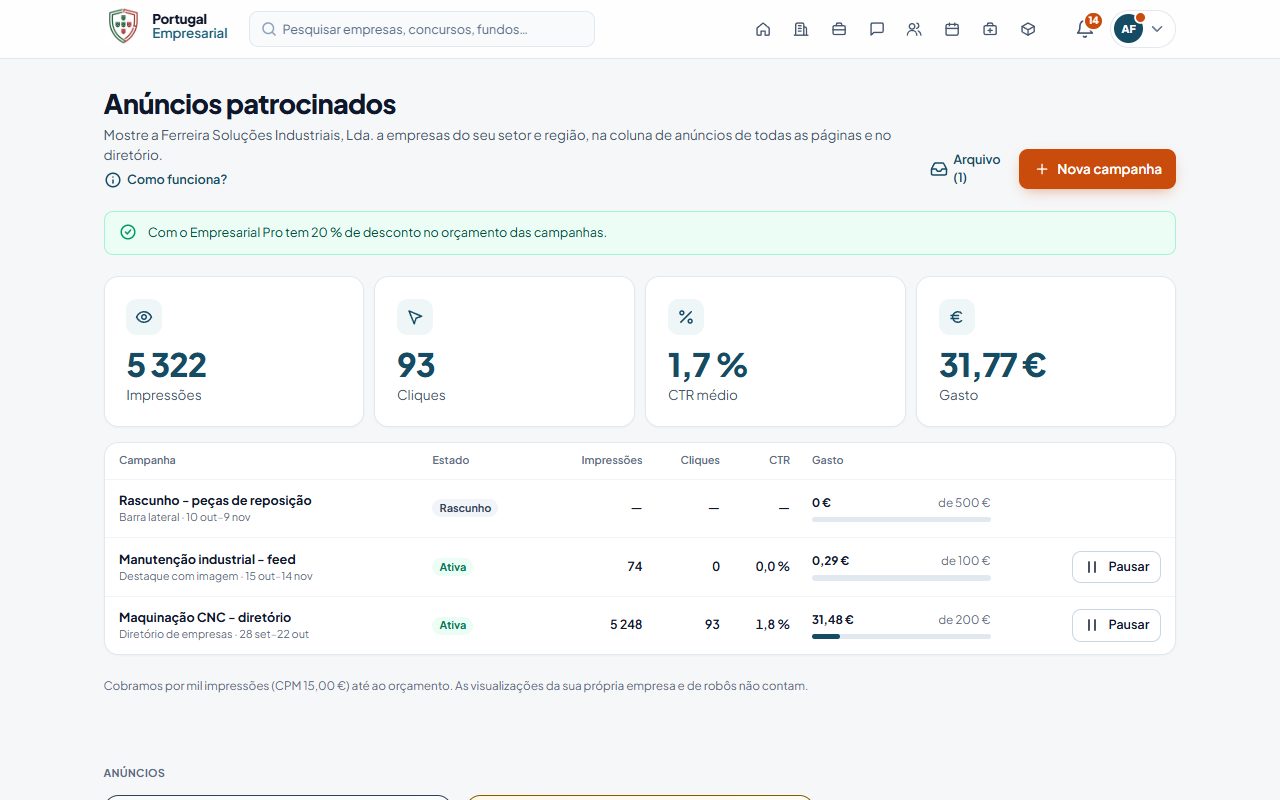Click the 31,48 € spend value
This screenshot has width=1280, height=800.
coord(833,620)
